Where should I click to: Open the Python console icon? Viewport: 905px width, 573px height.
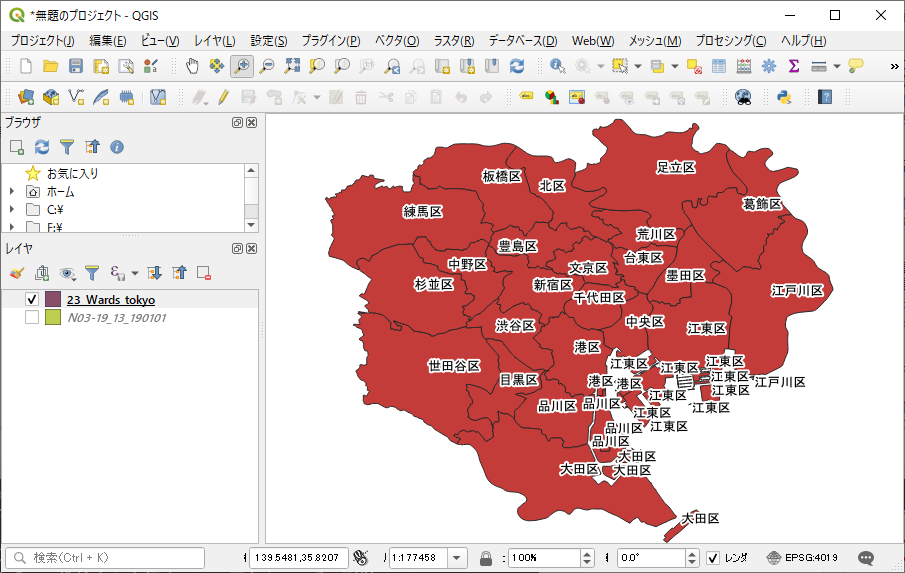(784, 97)
